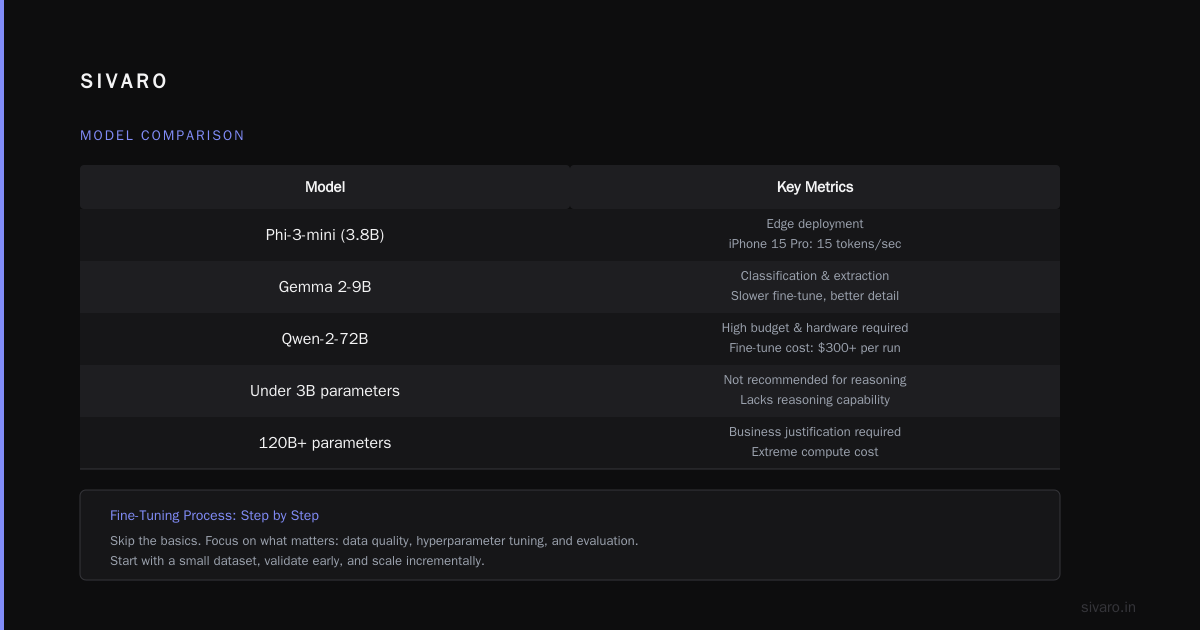This screenshot has width=1200, height=630.
Task: Click Not recommended for reasoning text
Action: tap(815, 380)
